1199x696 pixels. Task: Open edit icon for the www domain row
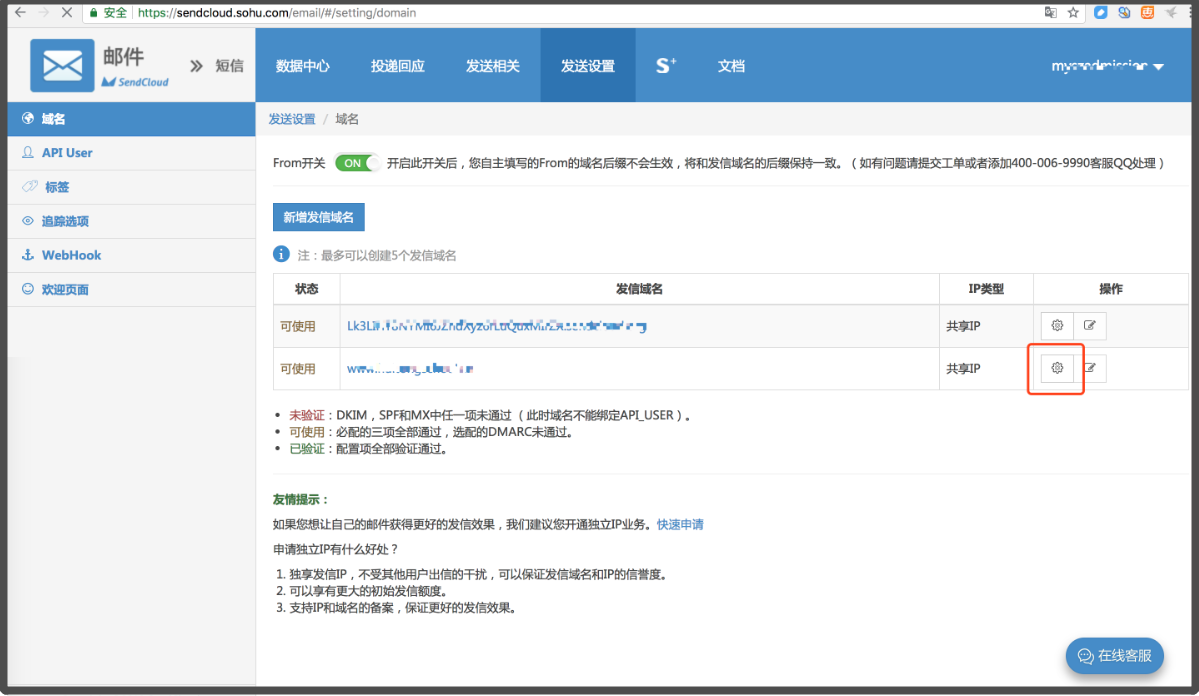click(1090, 368)
